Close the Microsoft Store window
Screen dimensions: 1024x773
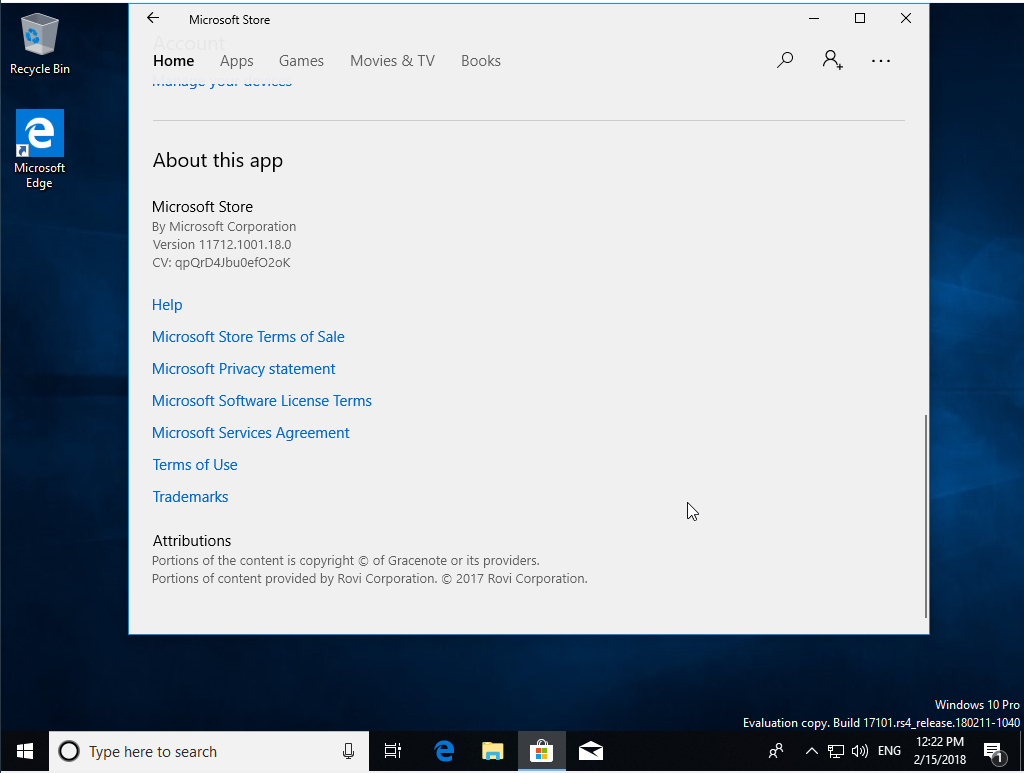tap(905, 18)
